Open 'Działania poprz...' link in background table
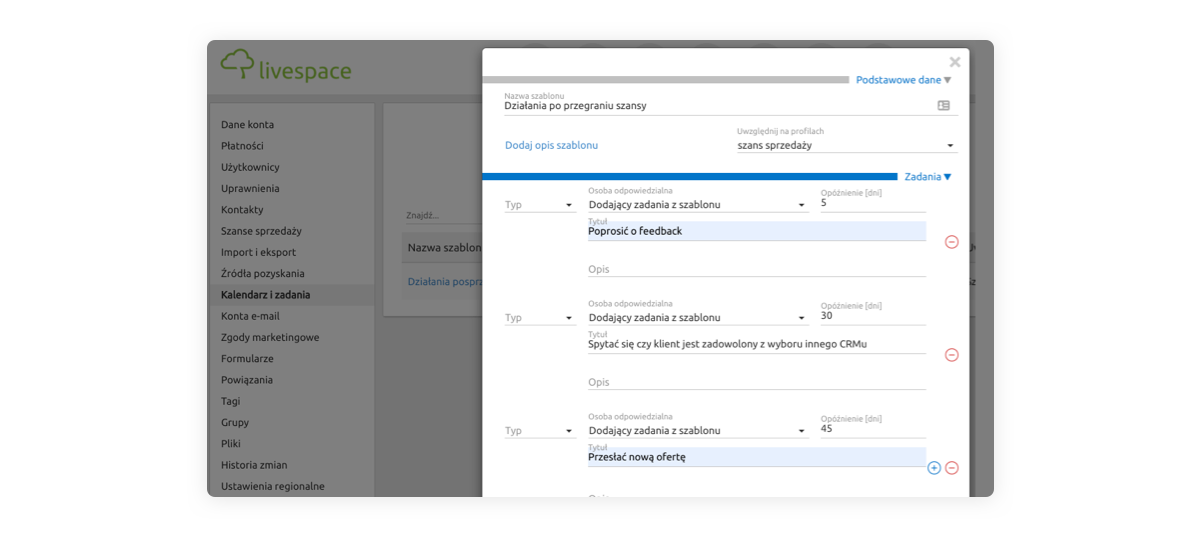Image resolution: width=1200 pixels, height=544 pixels. tap(444, 282)
